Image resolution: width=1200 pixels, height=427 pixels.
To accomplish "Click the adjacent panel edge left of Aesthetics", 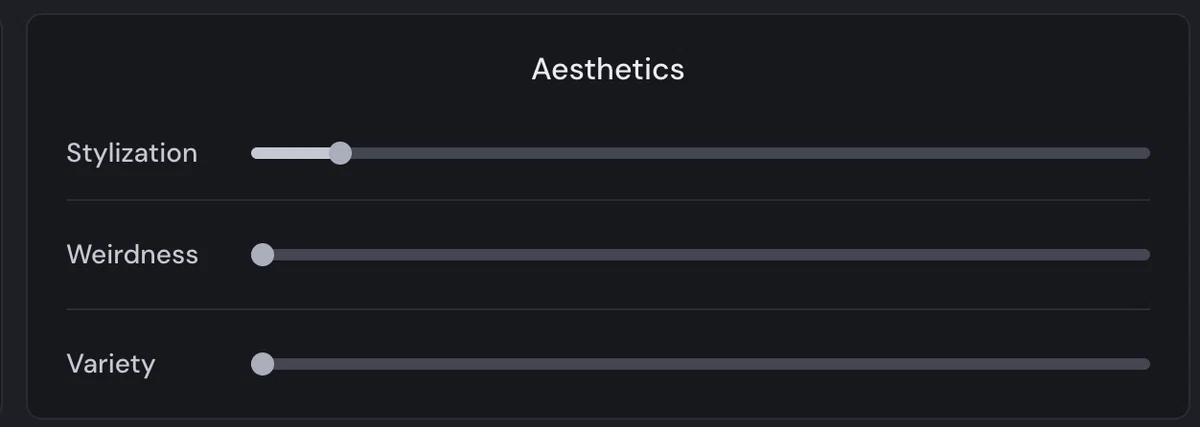I will (4, 215).
